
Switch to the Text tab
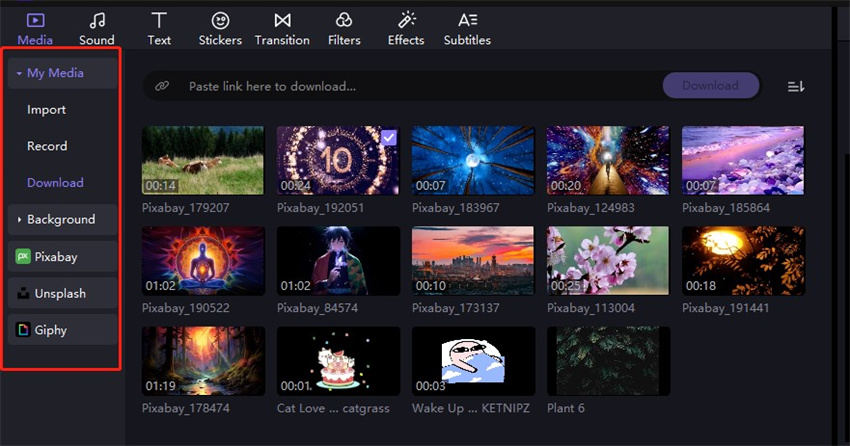[159, 29]
